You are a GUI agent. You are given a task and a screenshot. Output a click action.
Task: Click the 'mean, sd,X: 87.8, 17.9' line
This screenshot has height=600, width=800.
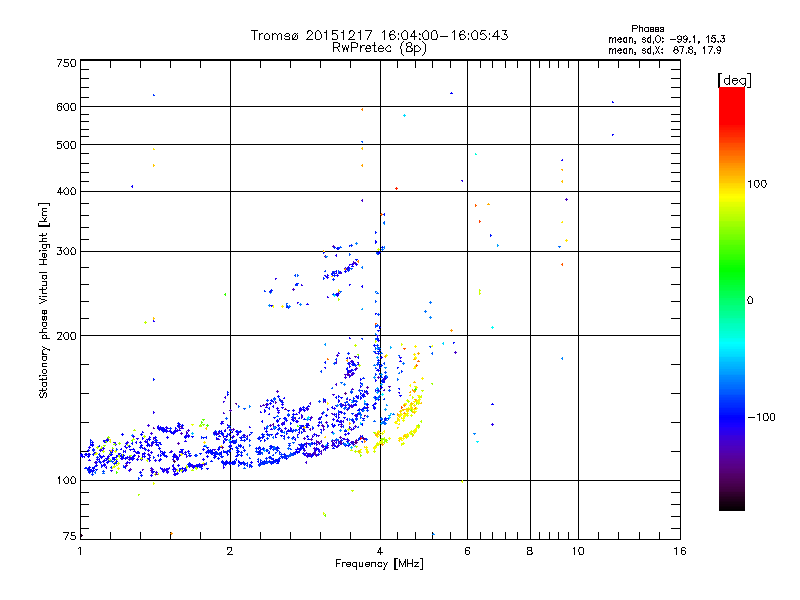pyautogui.click(x=664, y=50)
